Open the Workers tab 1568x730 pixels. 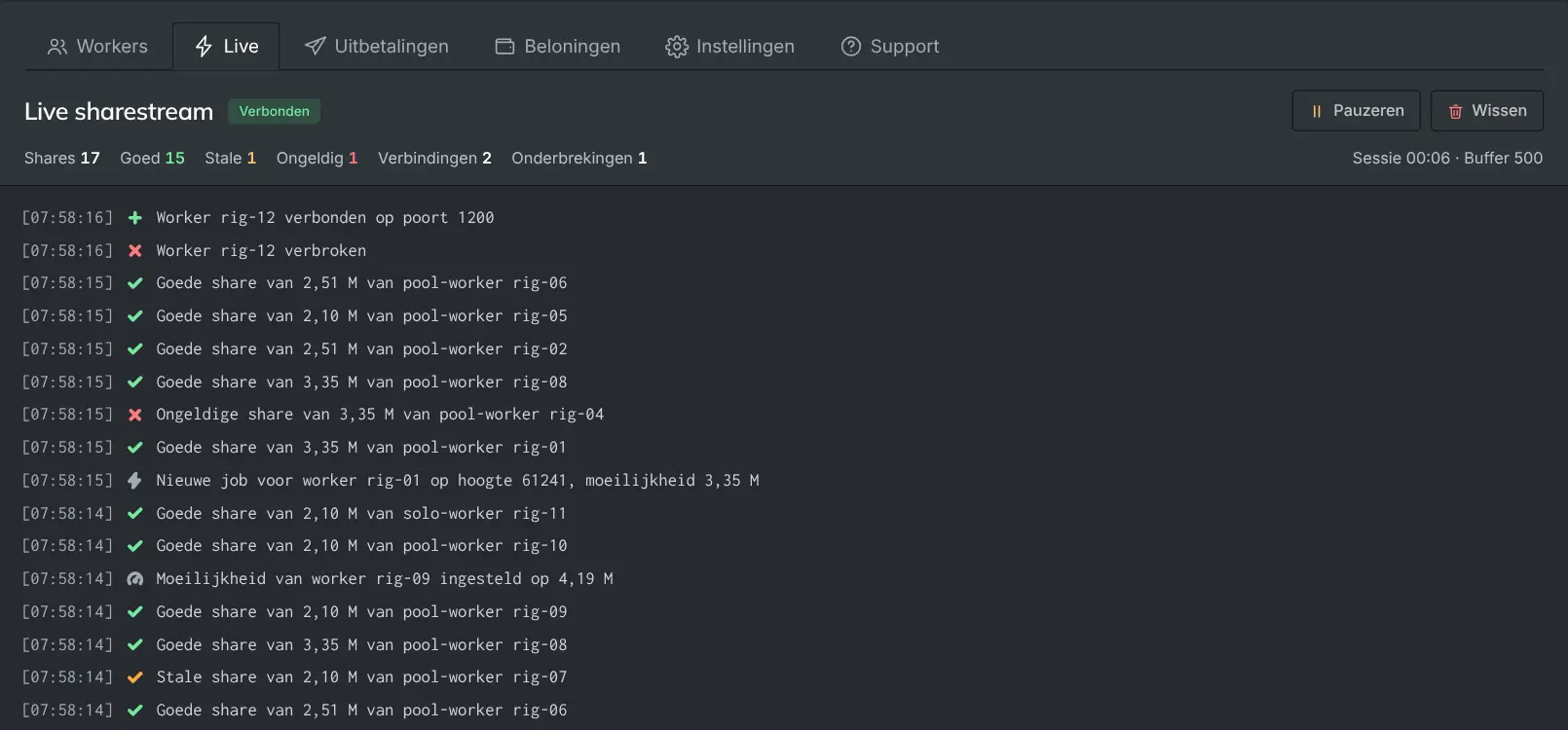97,47
